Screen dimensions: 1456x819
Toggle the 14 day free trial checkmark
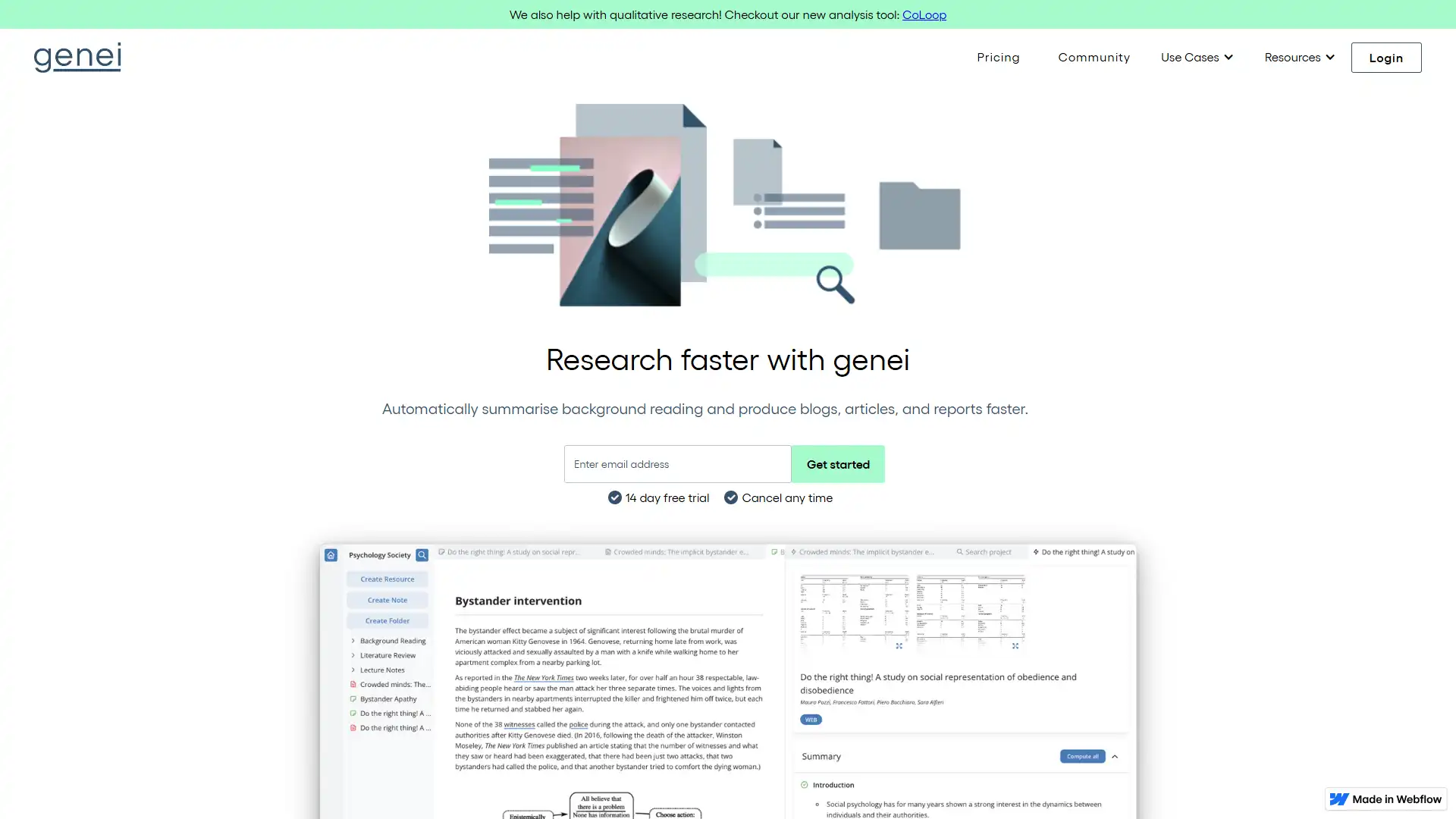tap(614, 498)
